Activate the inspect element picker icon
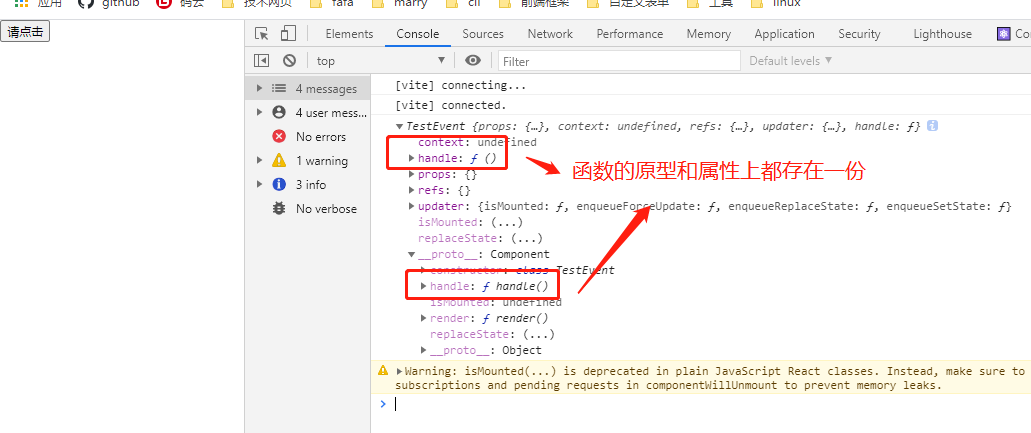 point(262,34)
